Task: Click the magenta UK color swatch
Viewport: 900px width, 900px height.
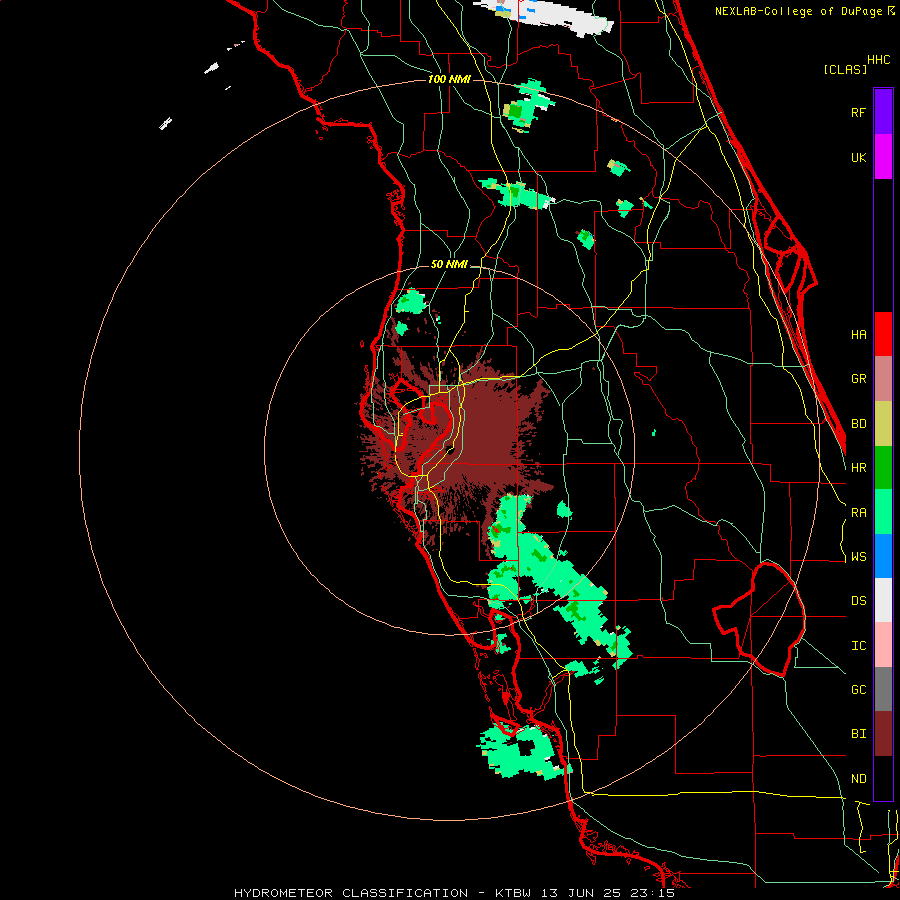Action: (883, 157)
